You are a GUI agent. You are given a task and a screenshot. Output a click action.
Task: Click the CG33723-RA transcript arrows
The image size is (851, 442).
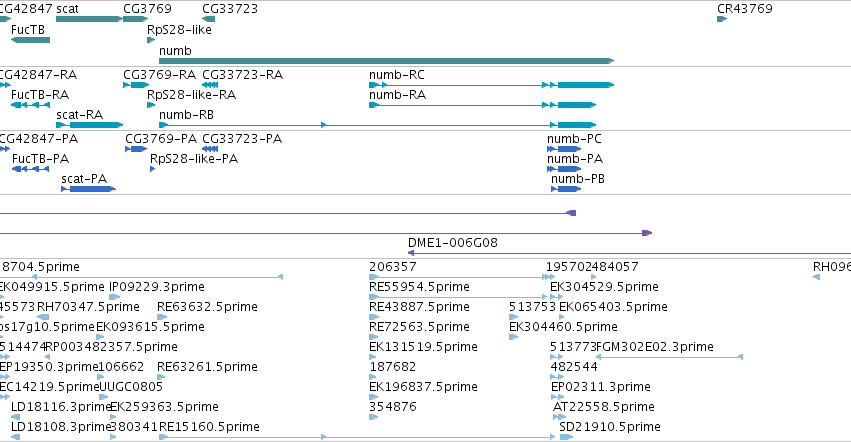[210, 85]
